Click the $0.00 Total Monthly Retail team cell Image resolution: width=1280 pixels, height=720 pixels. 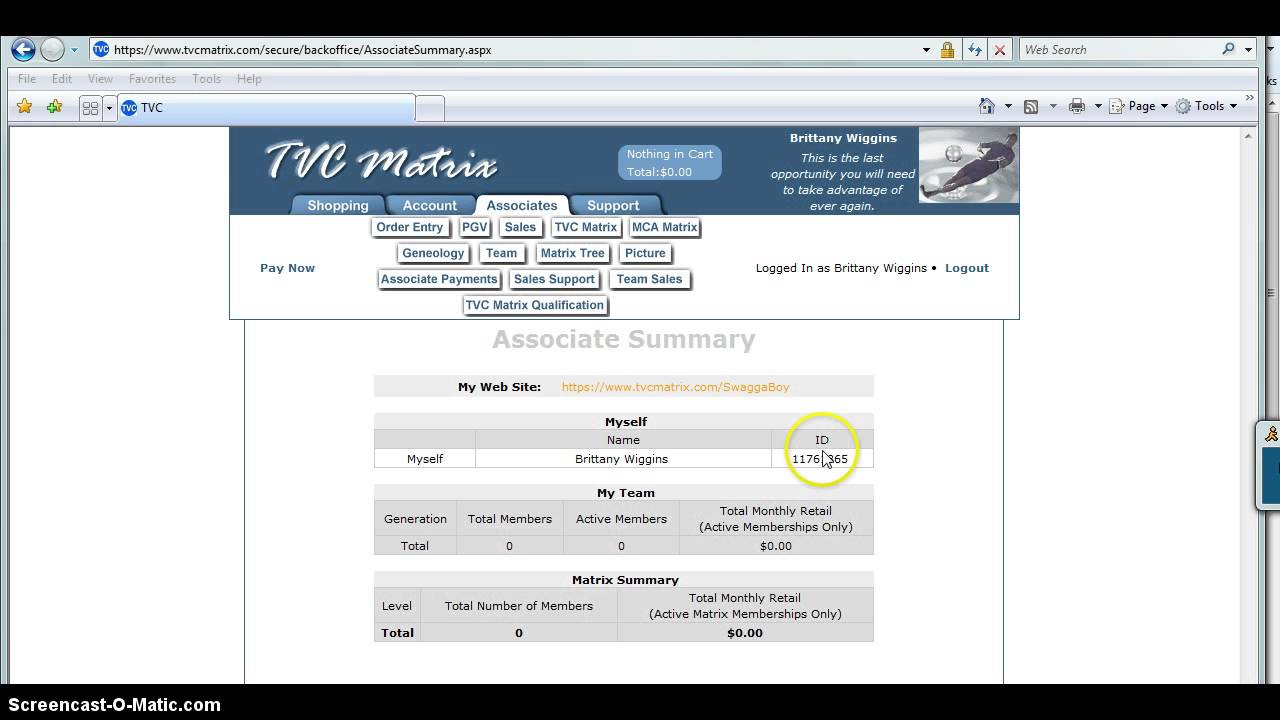coord(776,546)
